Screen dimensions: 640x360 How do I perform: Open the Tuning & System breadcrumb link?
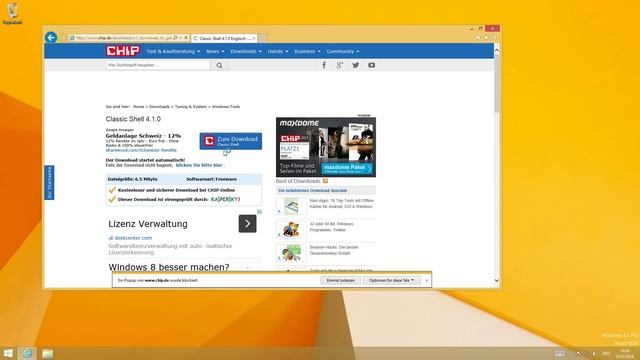pyautogui.click(x=191, y=107)
